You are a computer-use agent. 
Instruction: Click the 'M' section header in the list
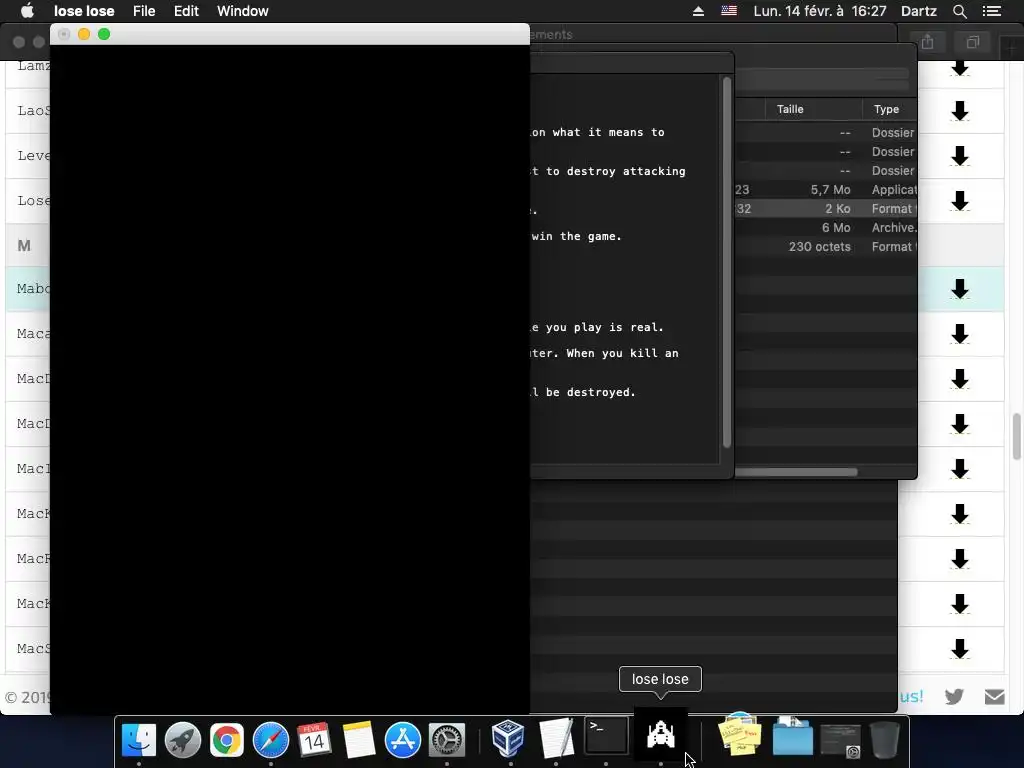click(24, 246)
